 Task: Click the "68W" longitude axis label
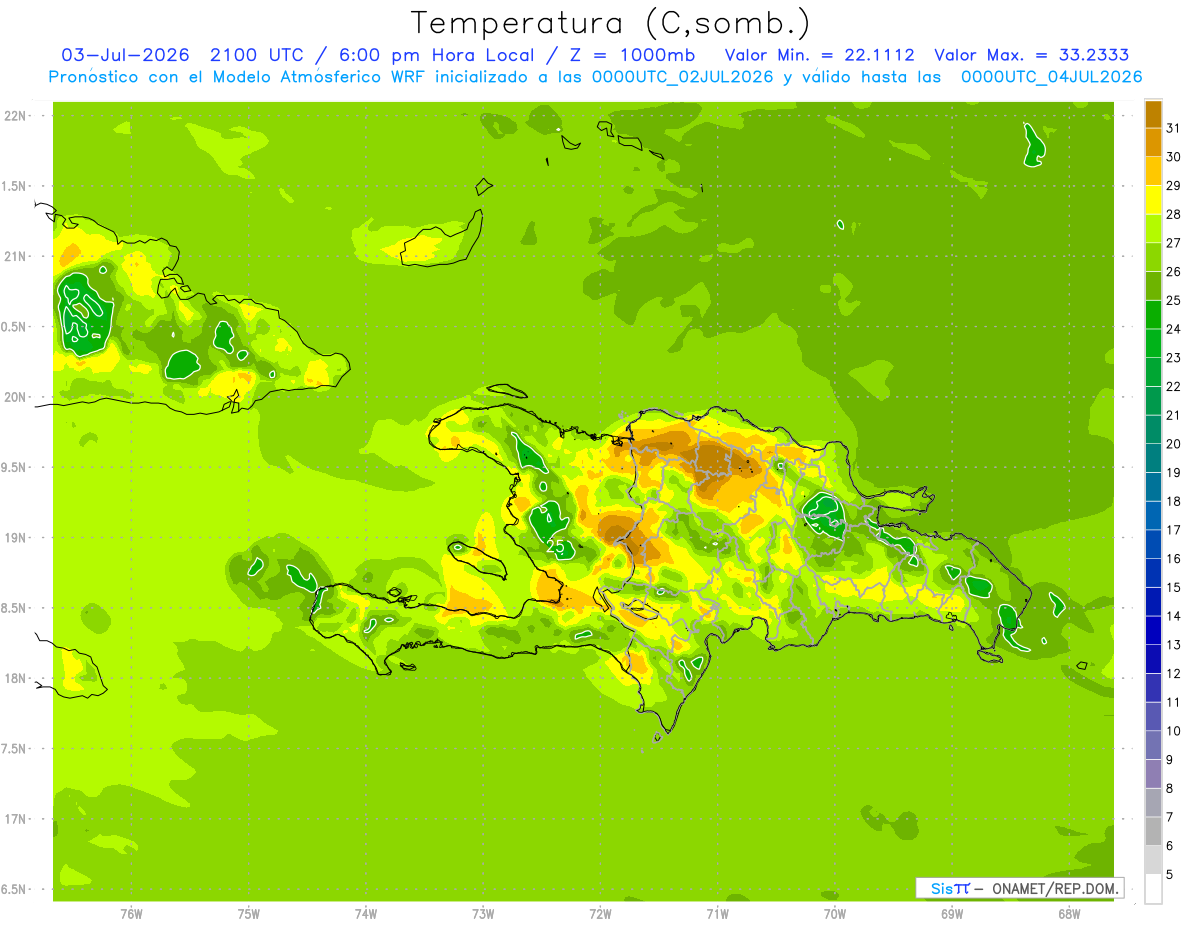pos(1069,913)
